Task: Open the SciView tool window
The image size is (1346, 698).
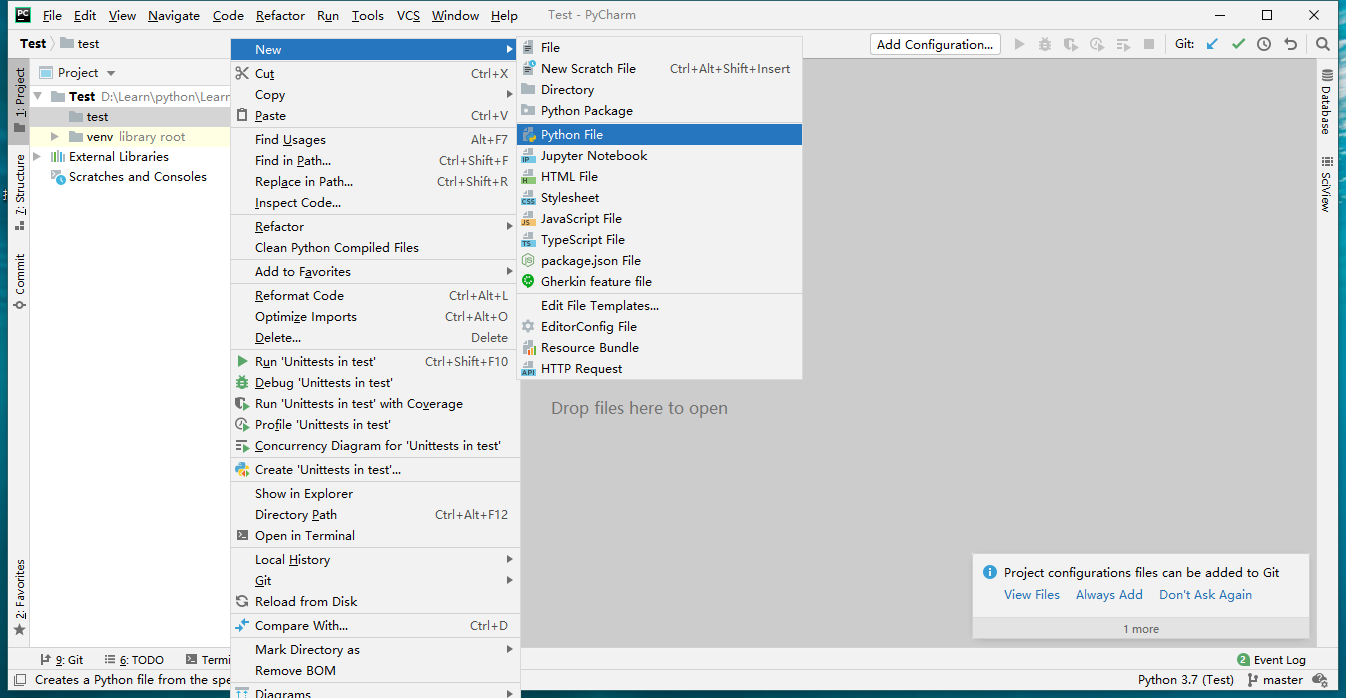Action: [x=1327, y=184]
